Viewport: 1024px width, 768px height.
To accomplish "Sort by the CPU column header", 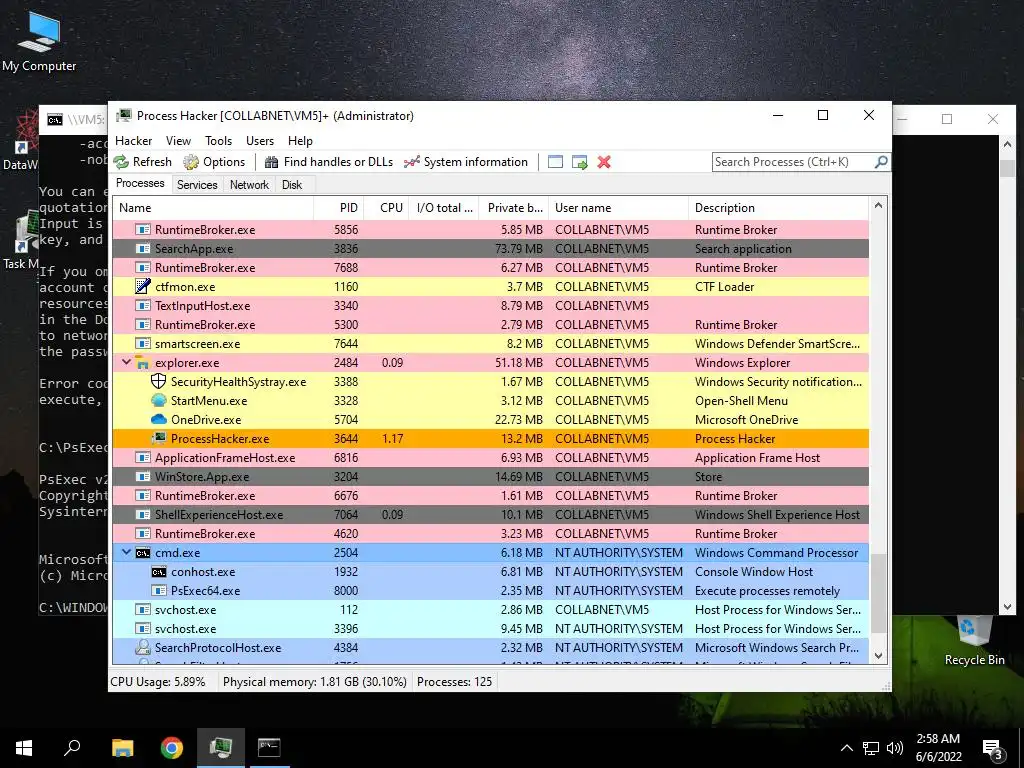I will pos(387,208).
